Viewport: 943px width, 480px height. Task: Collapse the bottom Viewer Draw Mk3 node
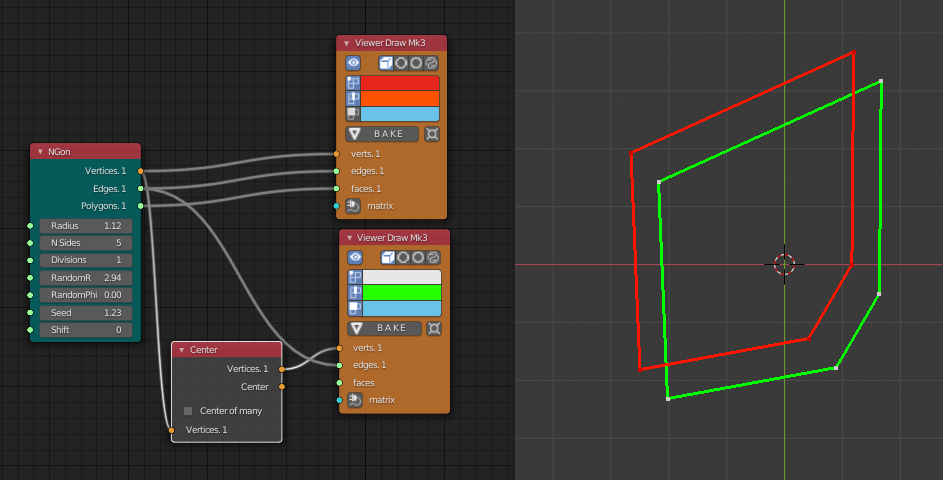349,238
